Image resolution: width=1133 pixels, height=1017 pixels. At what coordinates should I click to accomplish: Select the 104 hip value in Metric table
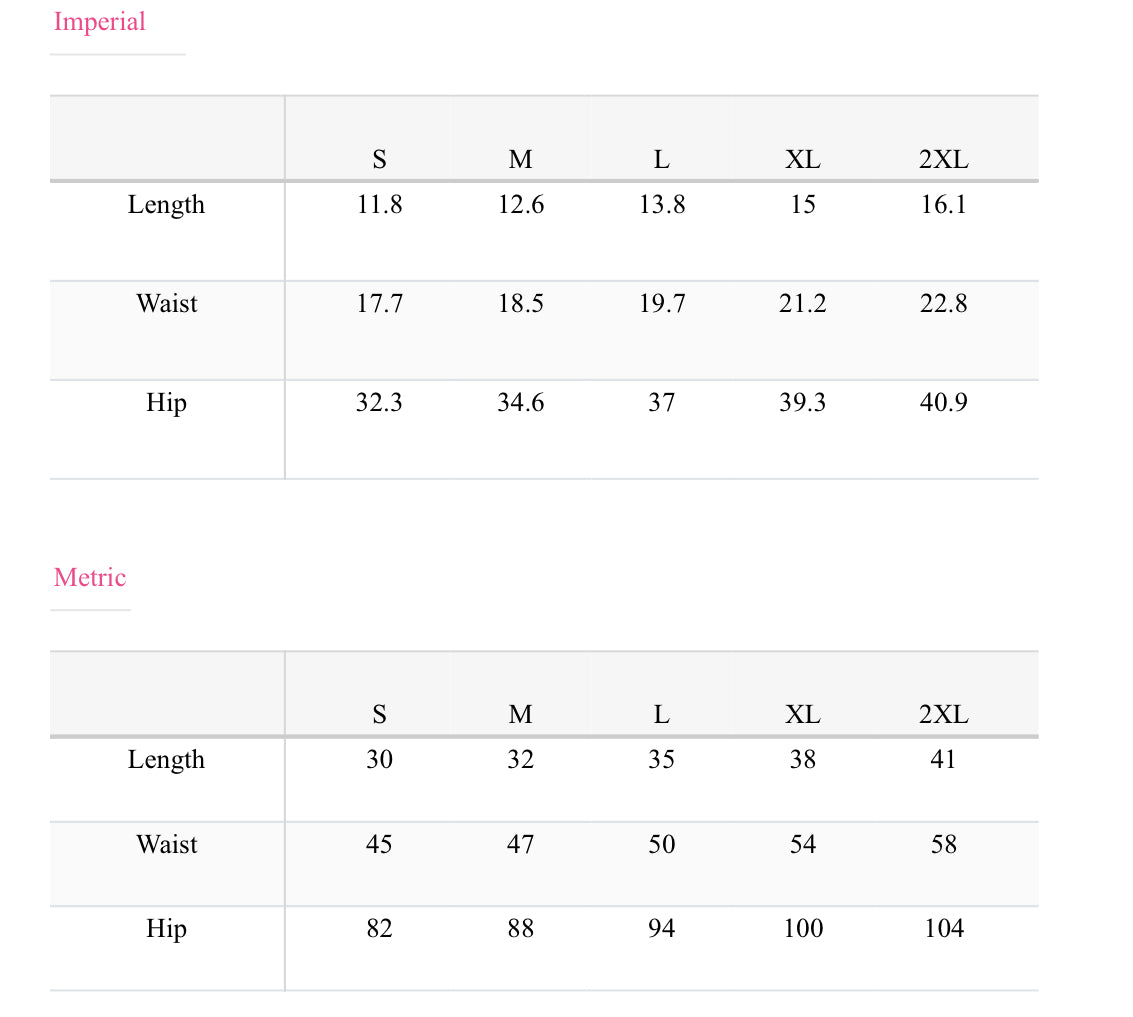click(x=943, y=929)
